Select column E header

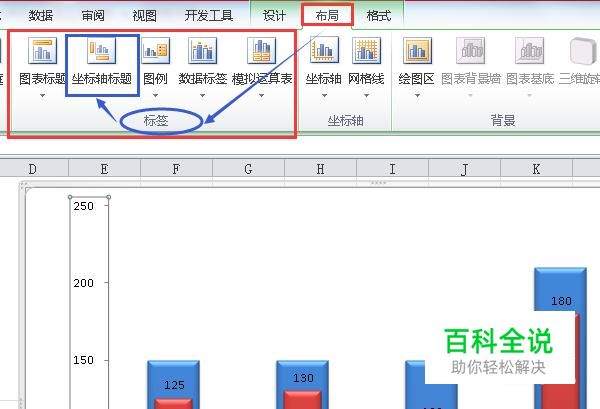[104, 169]
